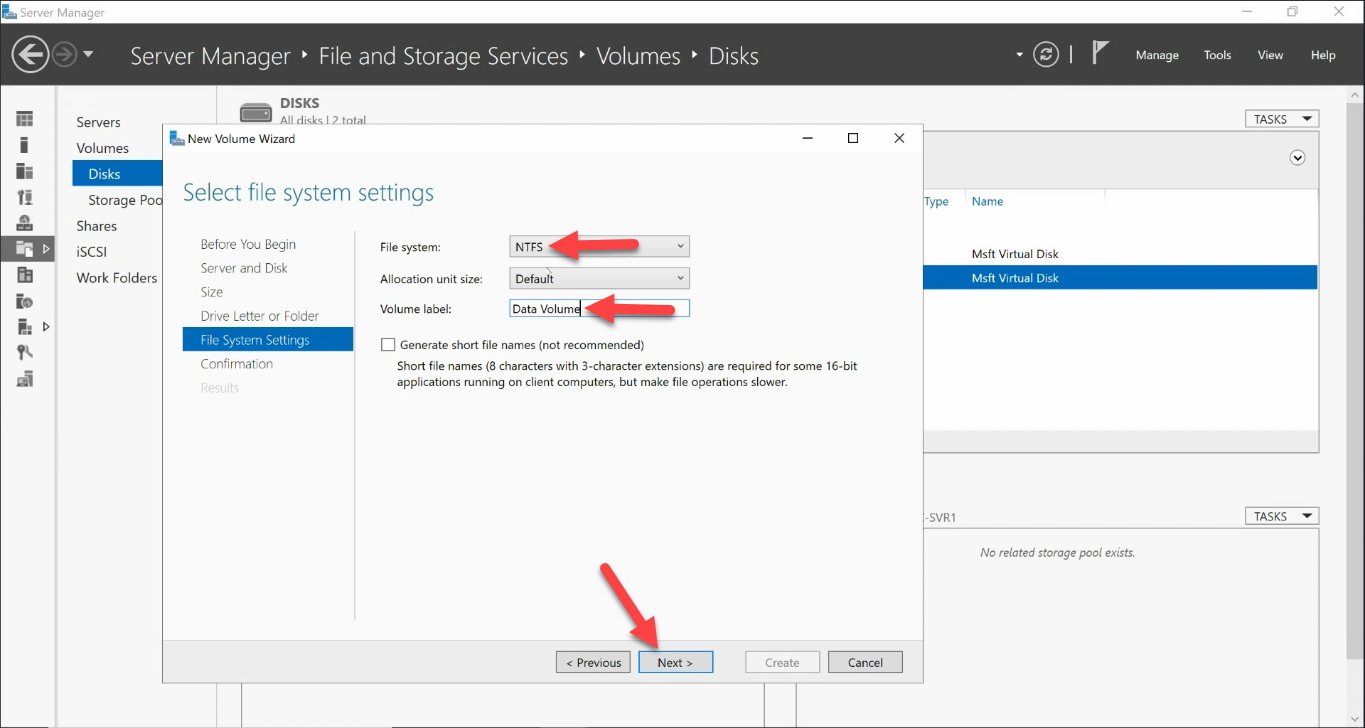
Task: Open the Dashboard icon in the left rail
Action: coord(25,119)
